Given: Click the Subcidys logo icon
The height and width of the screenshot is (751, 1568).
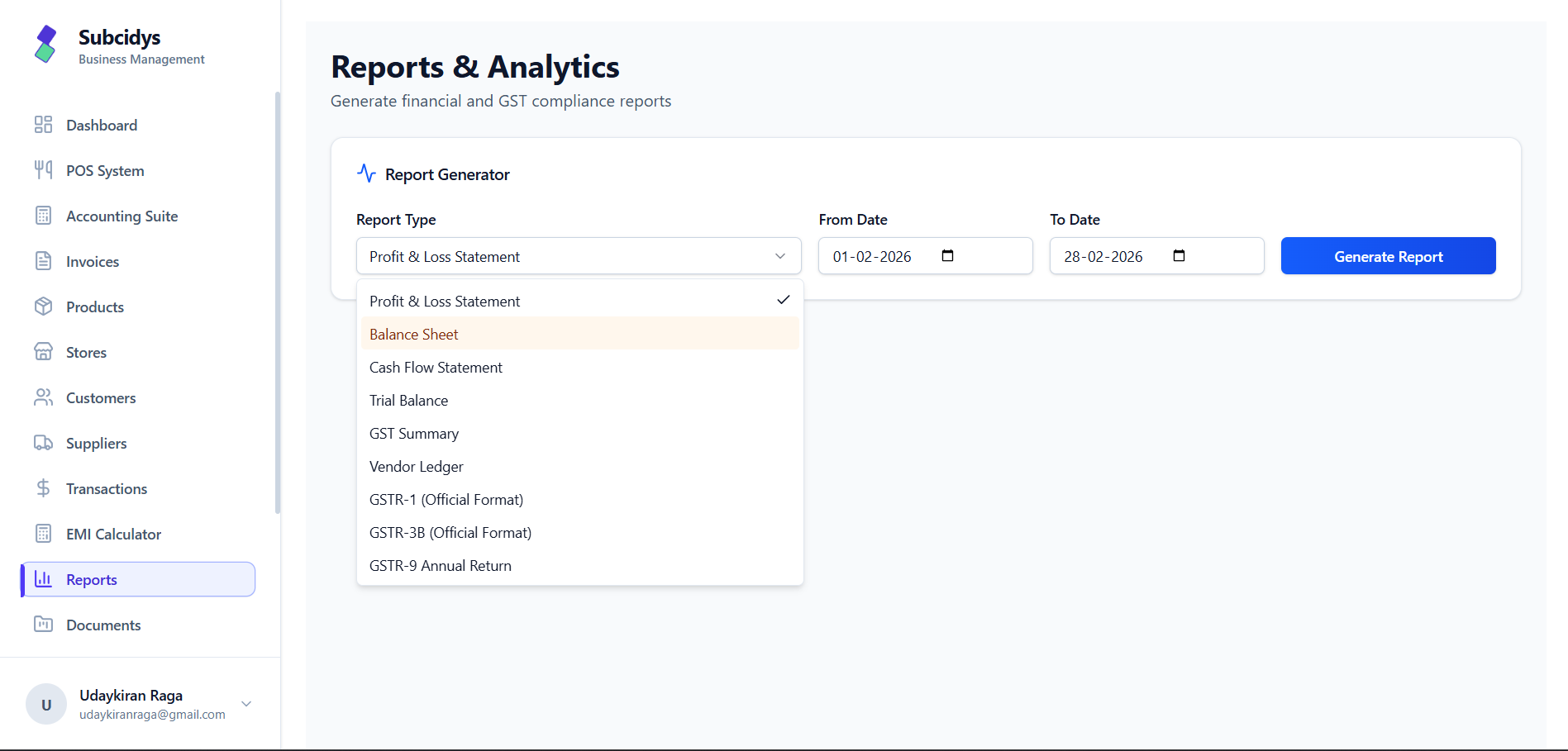Looking at the screenshot, I should (x=45, y=44).
